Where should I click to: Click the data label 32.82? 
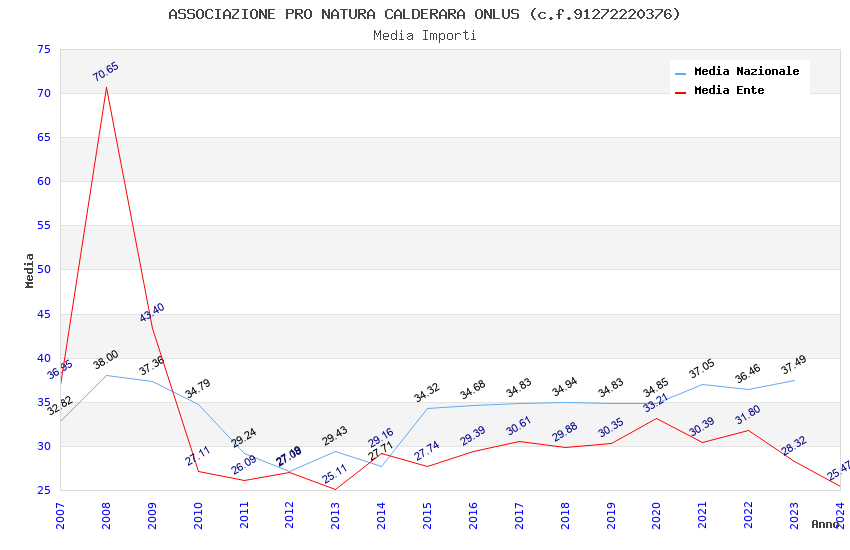(60, 405)
